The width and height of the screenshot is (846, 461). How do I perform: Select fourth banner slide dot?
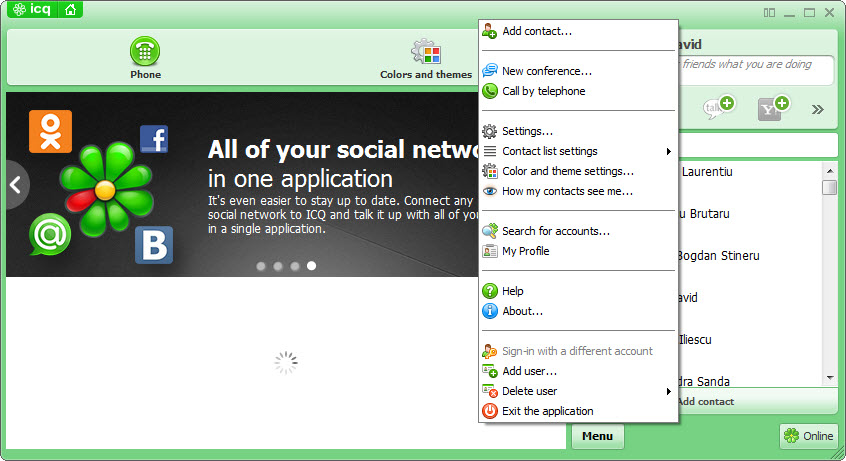[x=311, y=266]
